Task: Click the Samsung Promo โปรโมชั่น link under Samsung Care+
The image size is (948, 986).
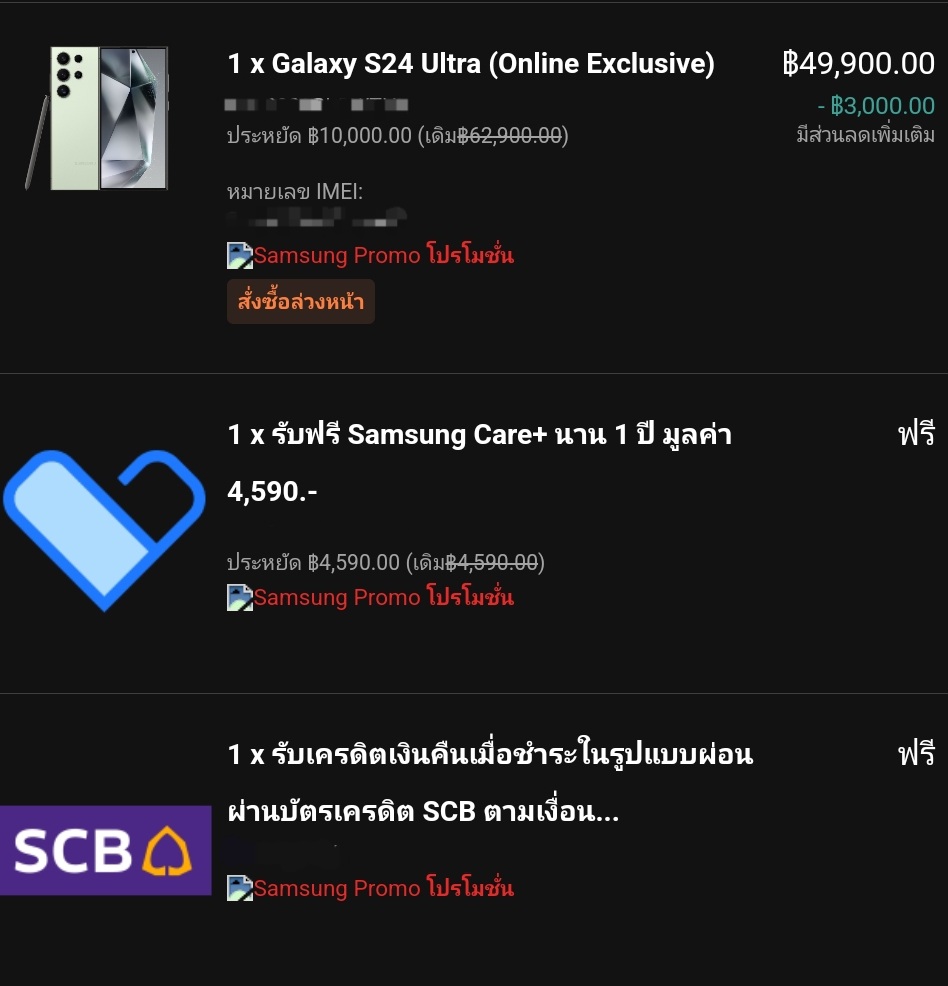Action: click(383, 597)
